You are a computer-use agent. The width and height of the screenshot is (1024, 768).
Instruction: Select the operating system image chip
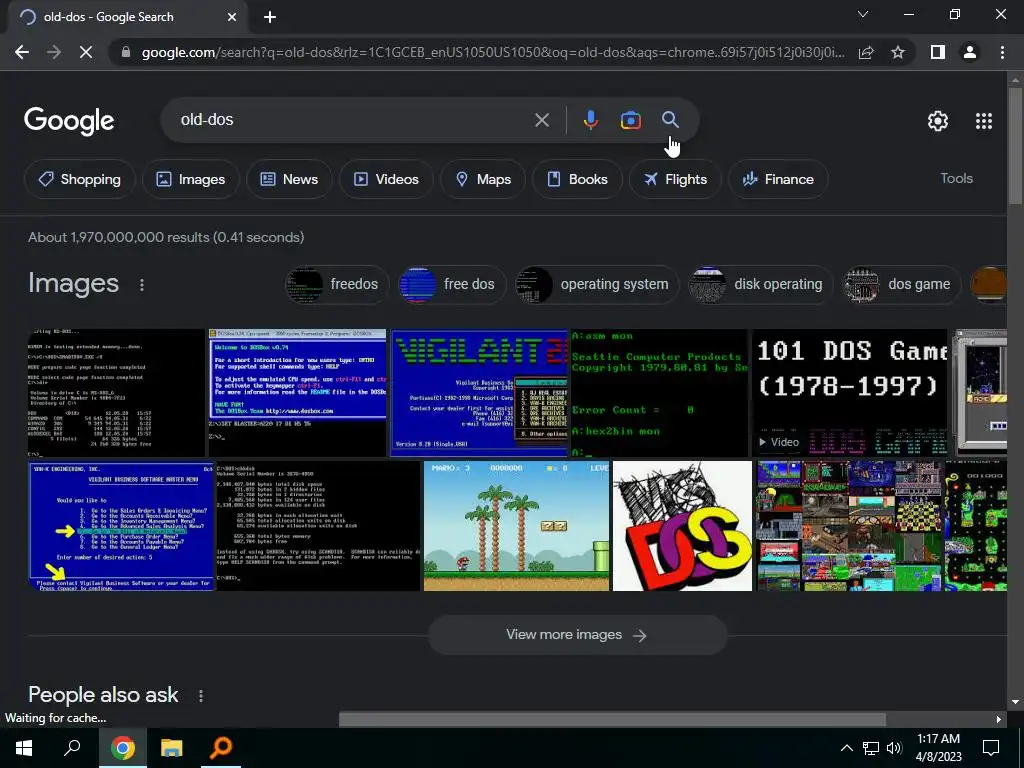596,285
